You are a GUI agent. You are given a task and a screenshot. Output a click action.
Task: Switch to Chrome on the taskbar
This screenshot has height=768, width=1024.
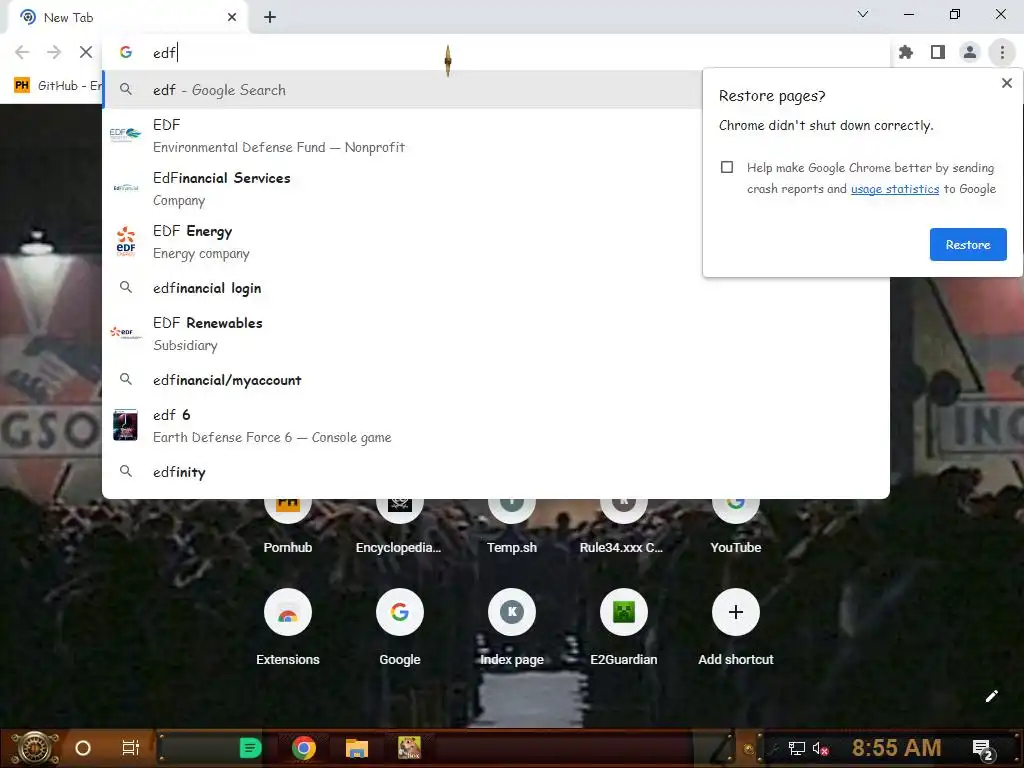coord(304,748)
